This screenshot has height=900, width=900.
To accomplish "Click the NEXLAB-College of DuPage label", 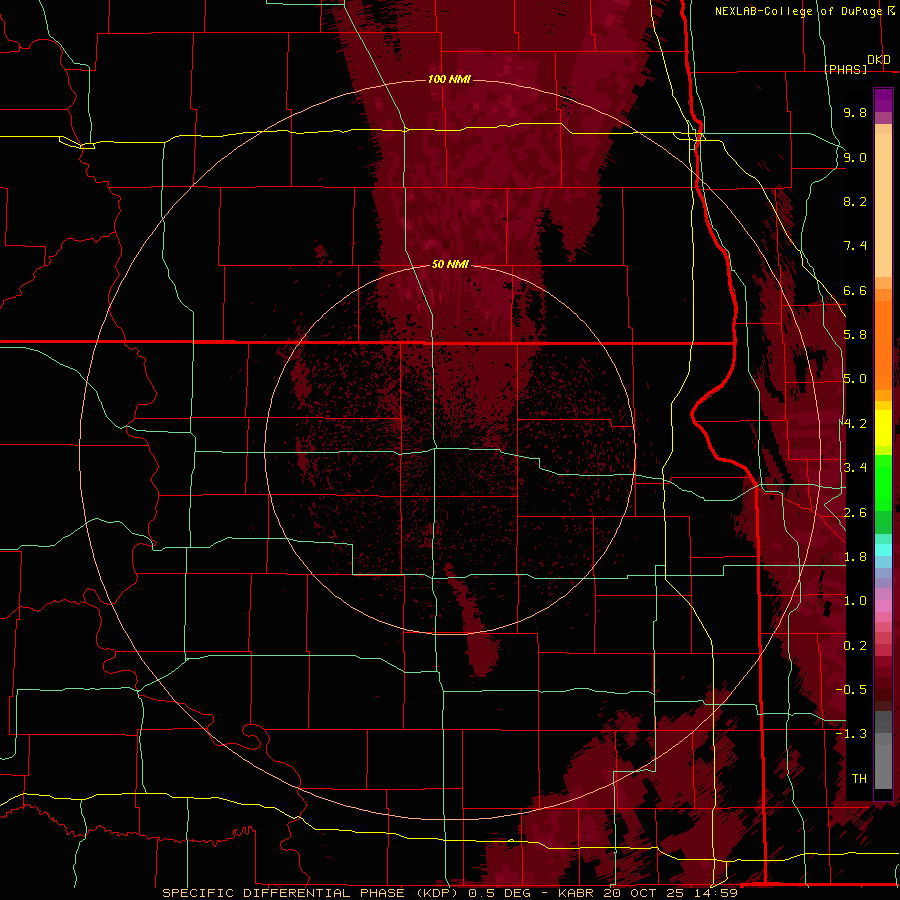I will 800,11.
